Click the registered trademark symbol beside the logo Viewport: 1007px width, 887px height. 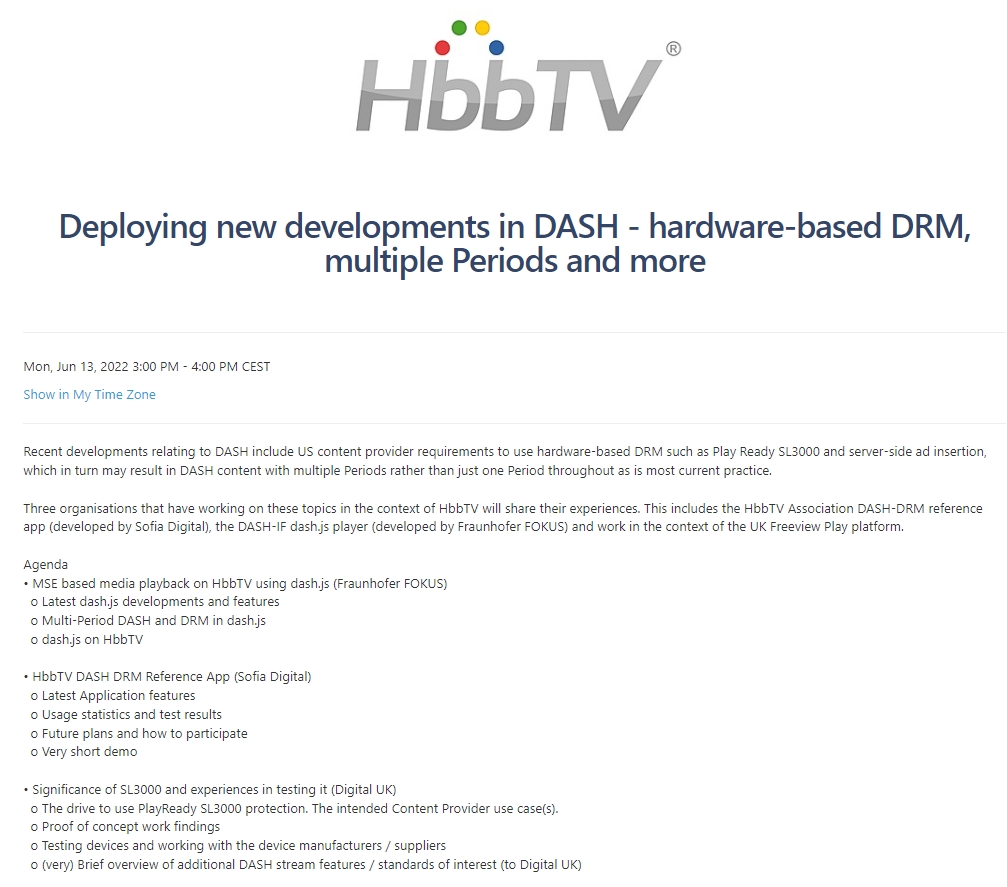point(675,49)
